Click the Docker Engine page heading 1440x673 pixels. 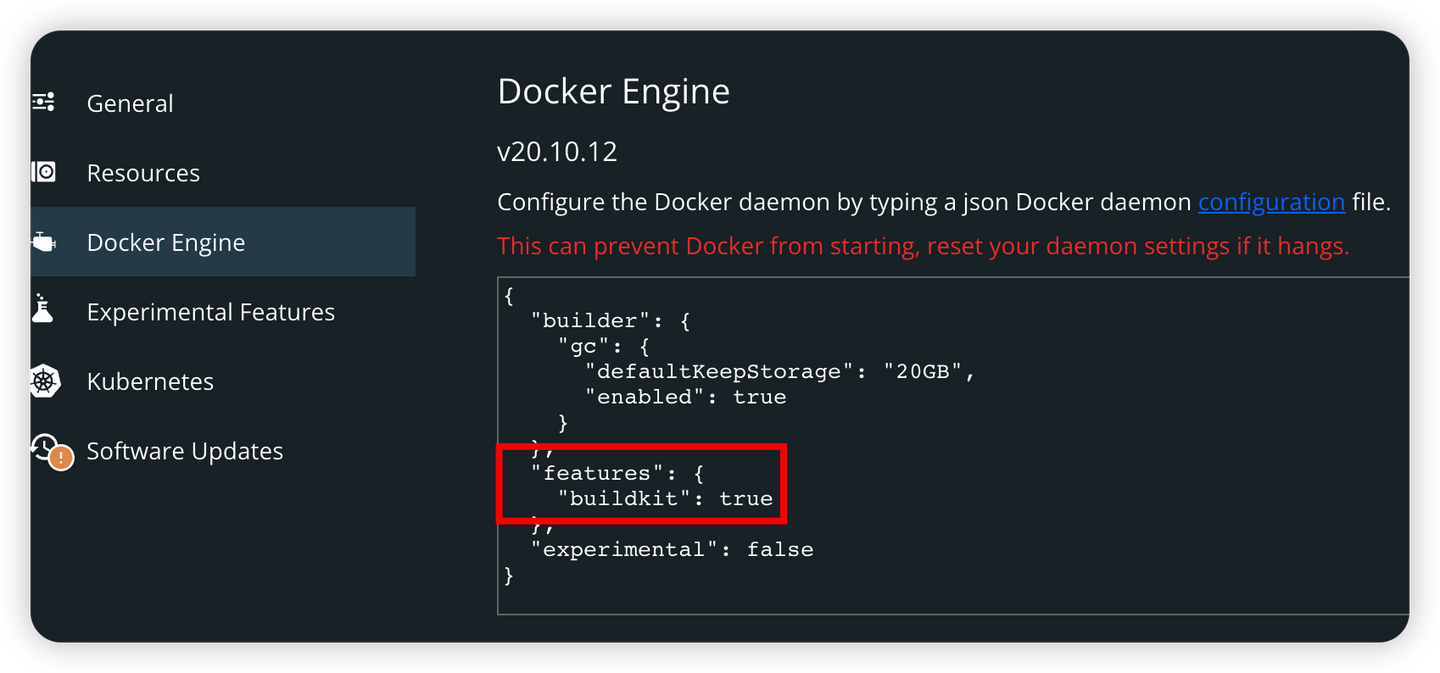(613, 90)
